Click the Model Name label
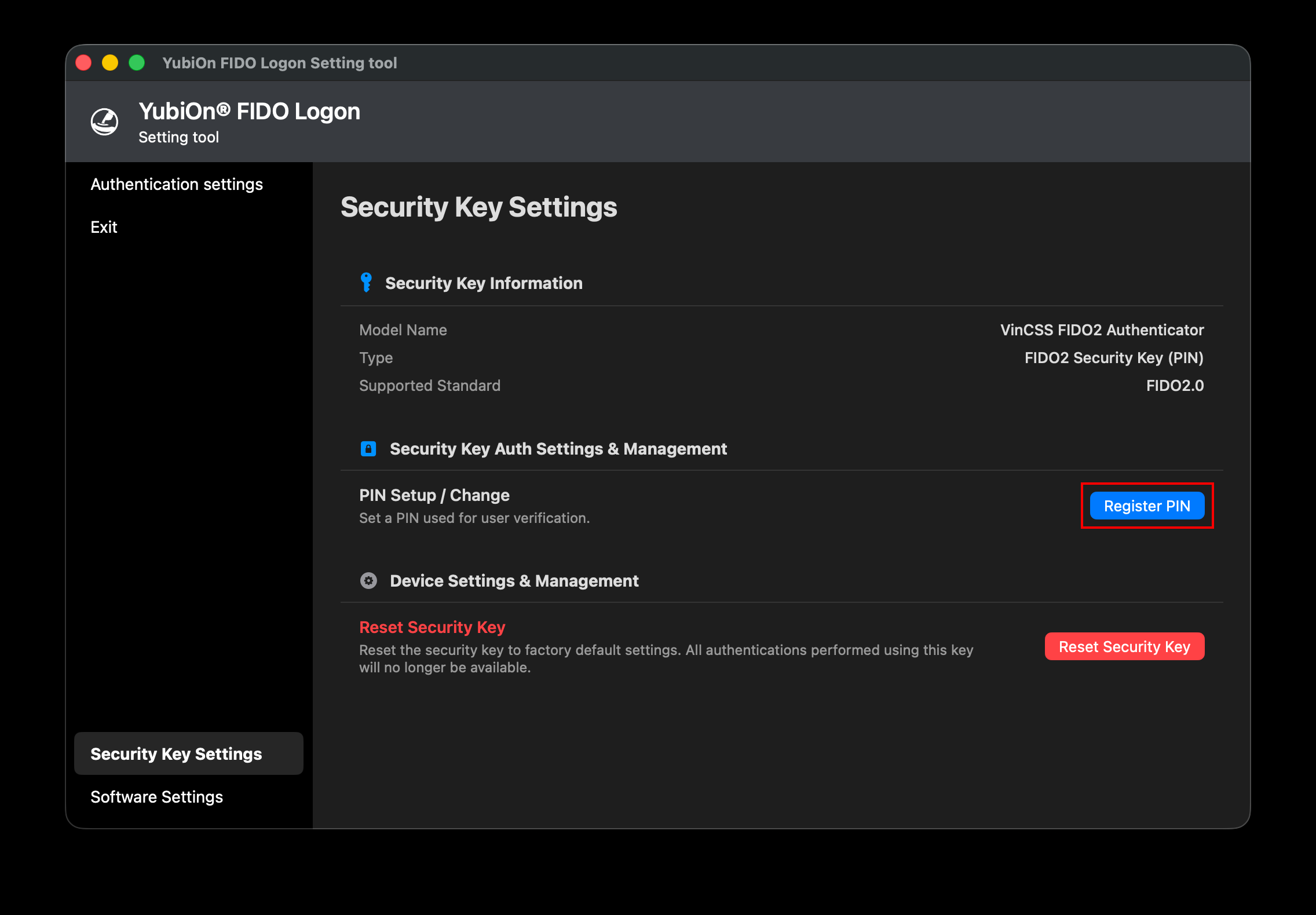This screenshot has height=915, width=1316. pos(403,330)
